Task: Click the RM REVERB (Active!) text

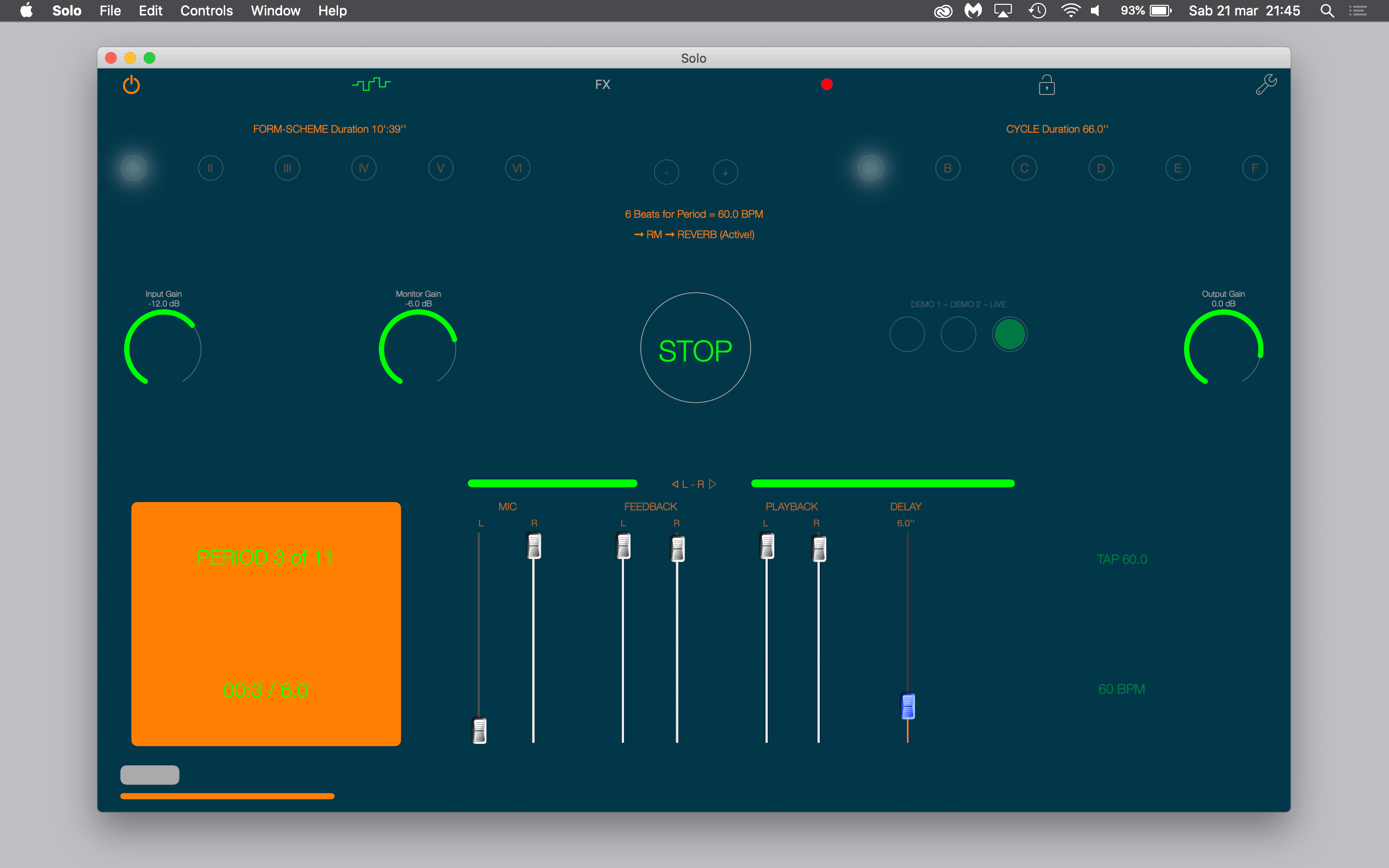Action: (x=694, y=234)
